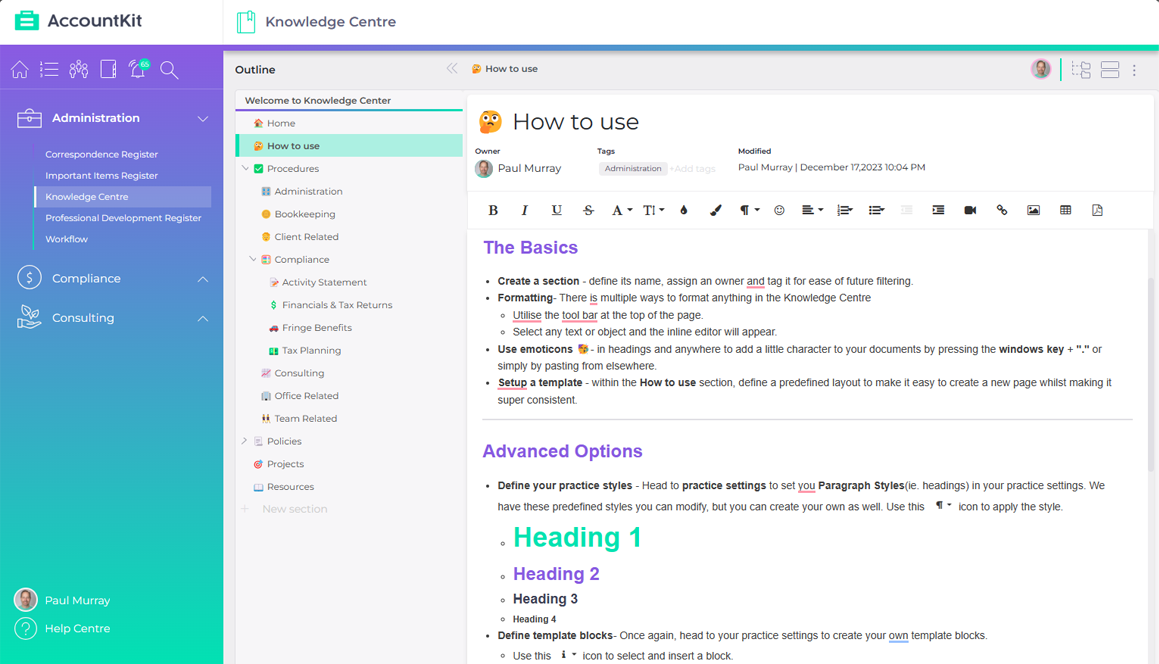Open the notebook icon in sidebar
Viewport: 1159px width, 664px height.
(x=108, y=70)
